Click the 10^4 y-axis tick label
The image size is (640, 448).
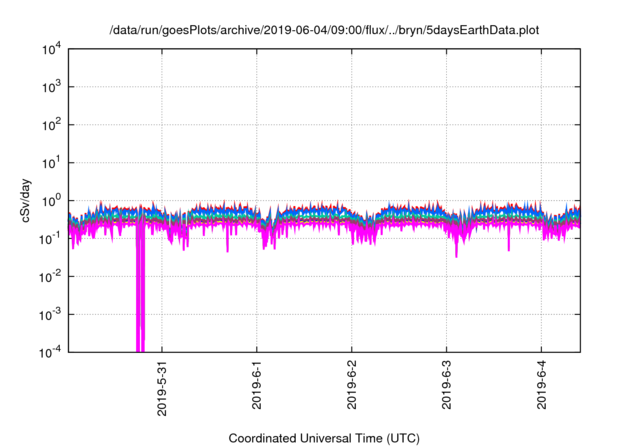click(x=51, y=49)
